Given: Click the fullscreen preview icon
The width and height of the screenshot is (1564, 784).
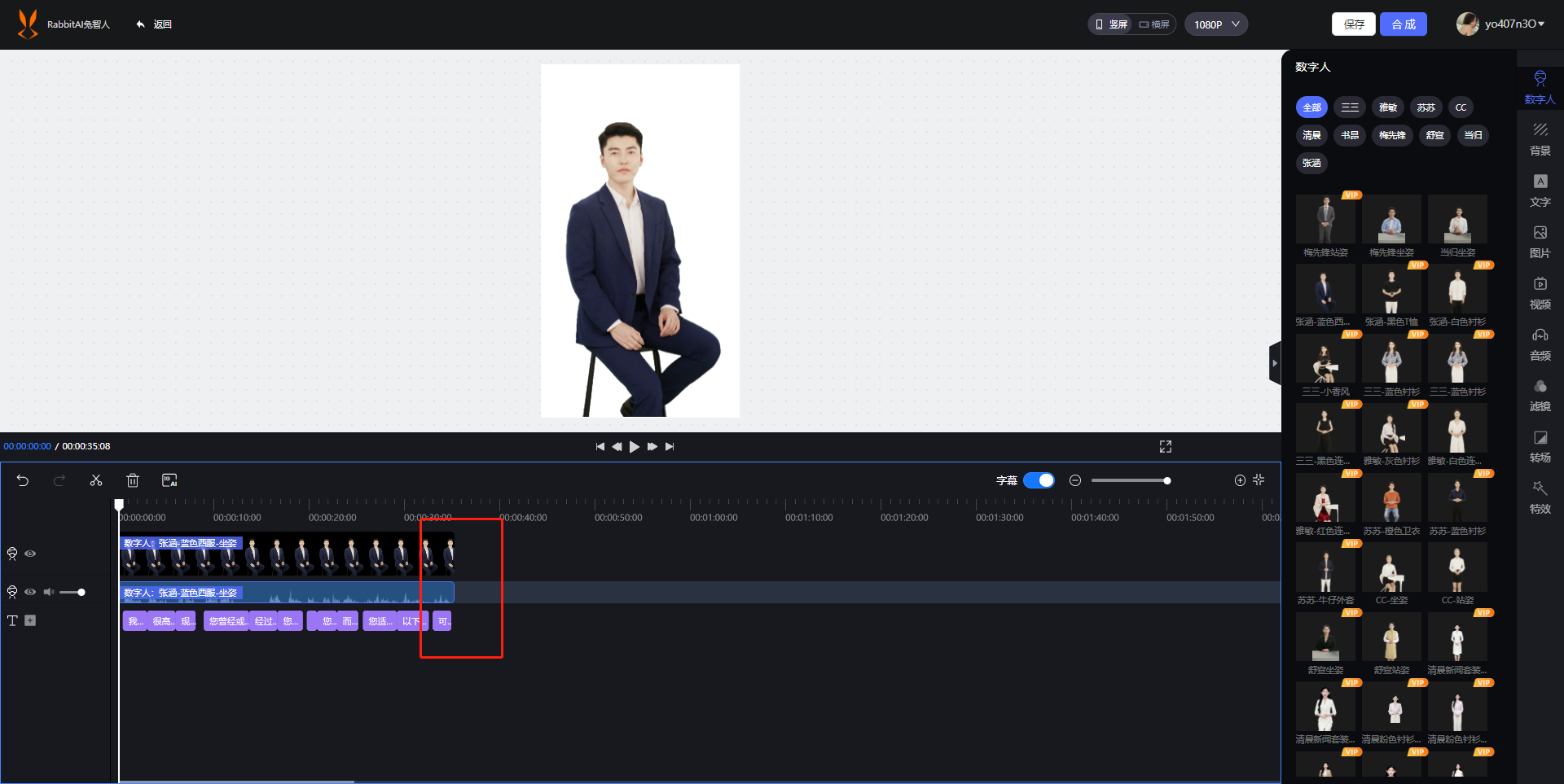Looking at the screenshot, I should (x=1166, y=446).
